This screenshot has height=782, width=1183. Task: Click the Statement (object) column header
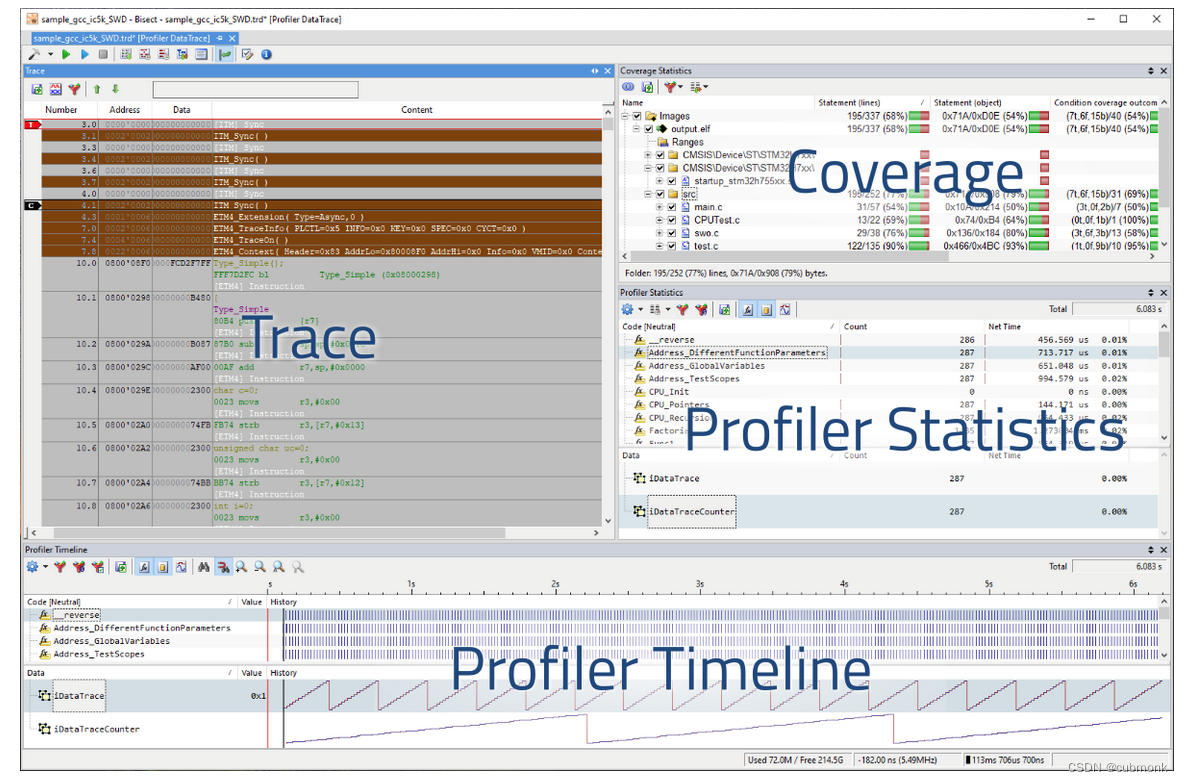coord(990,103)
